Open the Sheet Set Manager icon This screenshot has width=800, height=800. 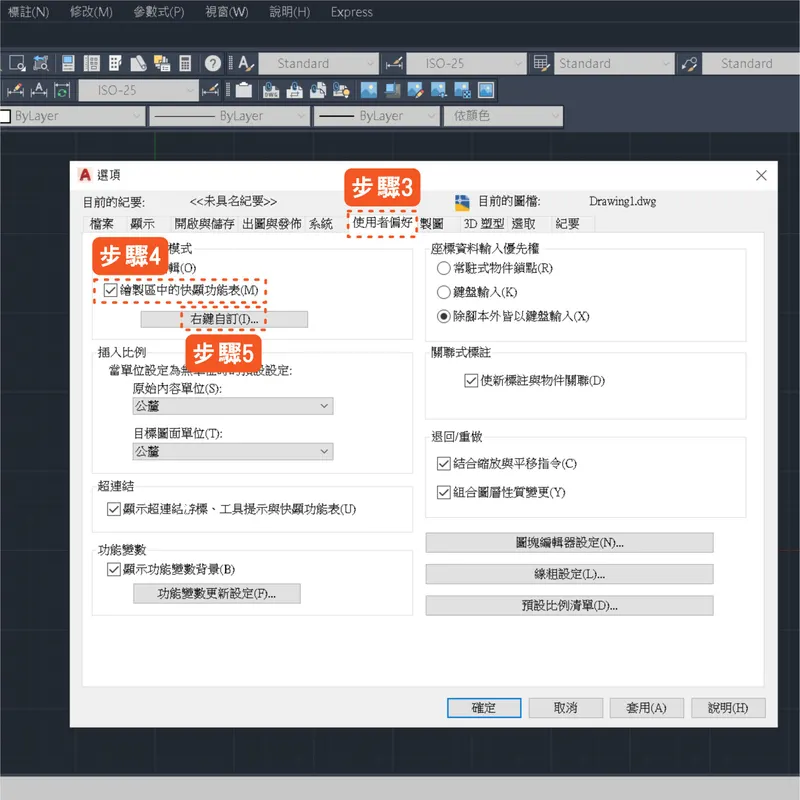[x=138, y=63]
